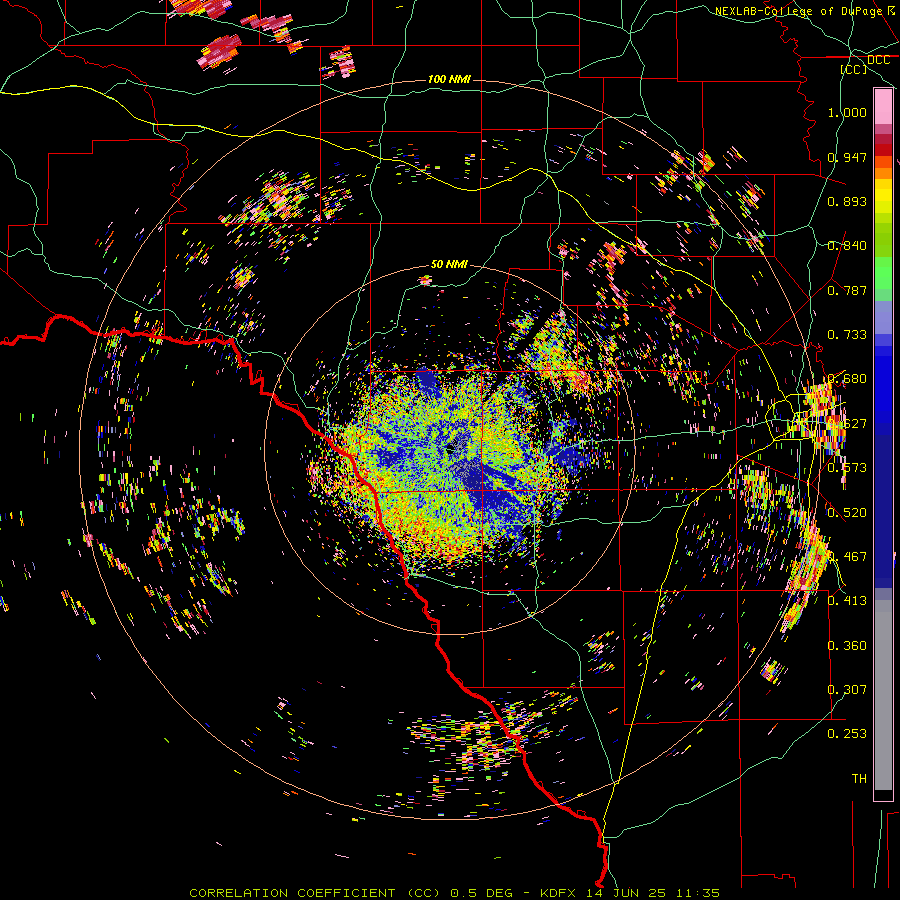Pick the gray swatch on the color scale
Image resolution: width=900 pixels, height=900 pixels.
883,695
